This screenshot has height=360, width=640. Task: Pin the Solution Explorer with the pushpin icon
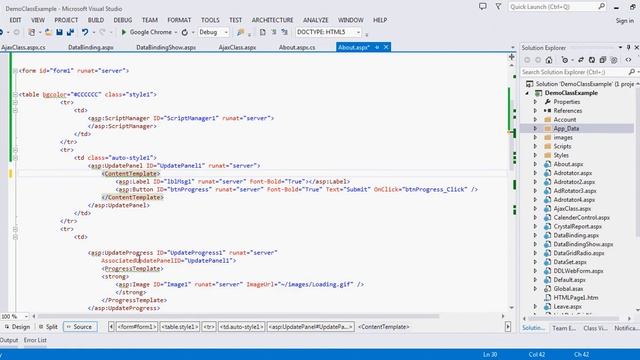coord(629,47)
